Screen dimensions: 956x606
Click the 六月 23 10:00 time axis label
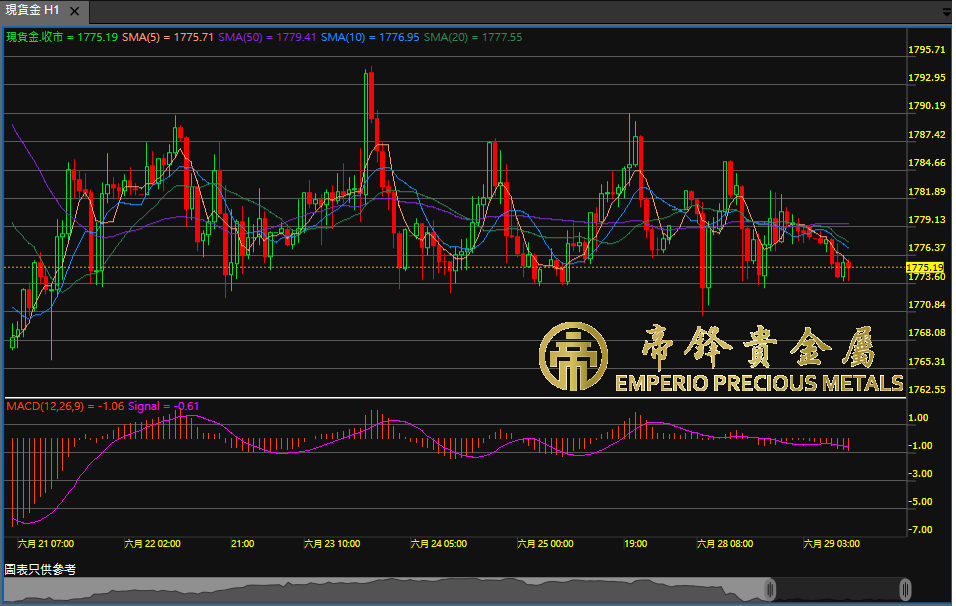pos(332,544)
